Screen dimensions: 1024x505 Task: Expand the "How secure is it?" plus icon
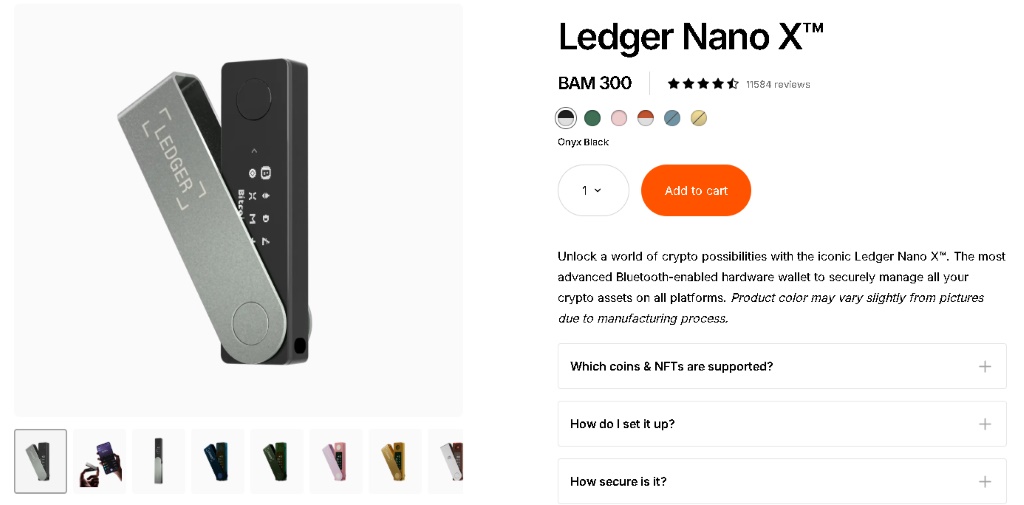pos(985,482)
